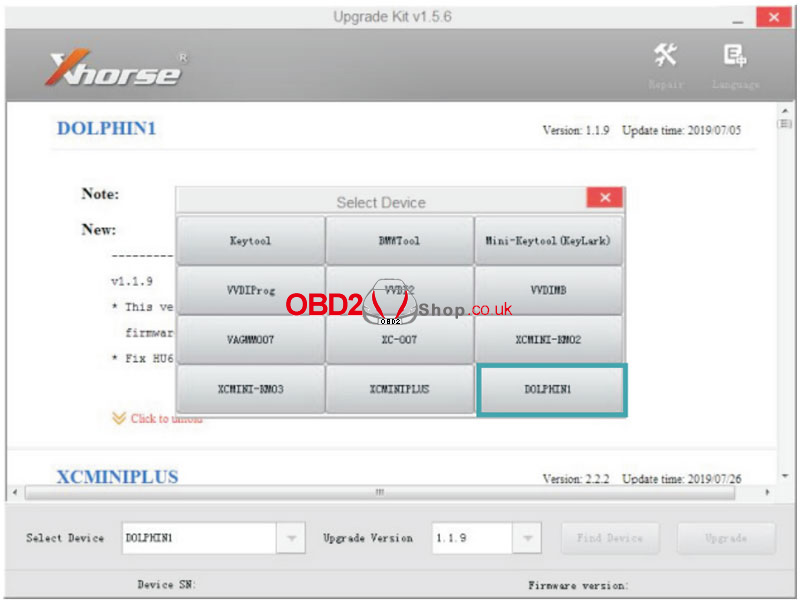
Task: Choose Keytool in Select Device
Action: click(251, 240)
